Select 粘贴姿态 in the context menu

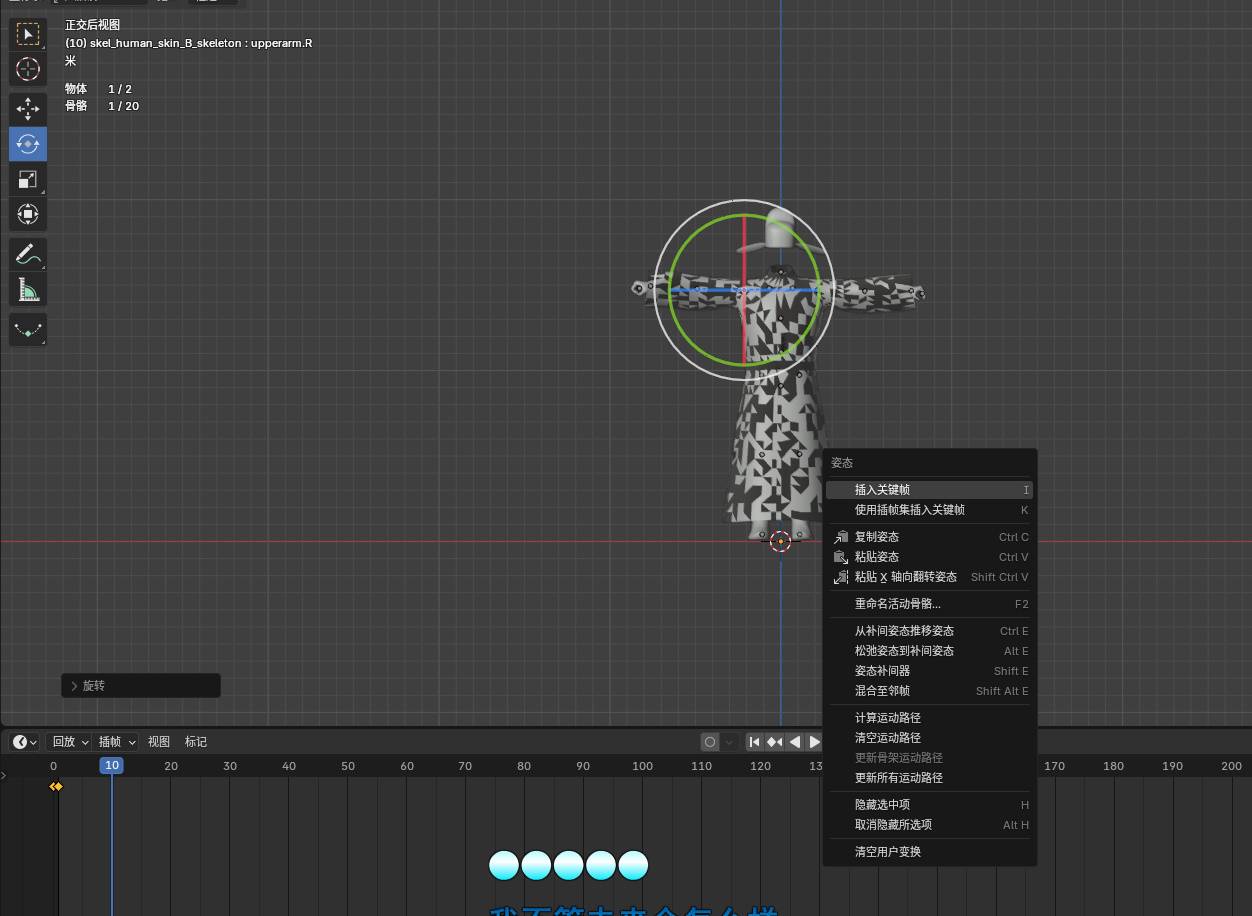[x=930, y=557]
